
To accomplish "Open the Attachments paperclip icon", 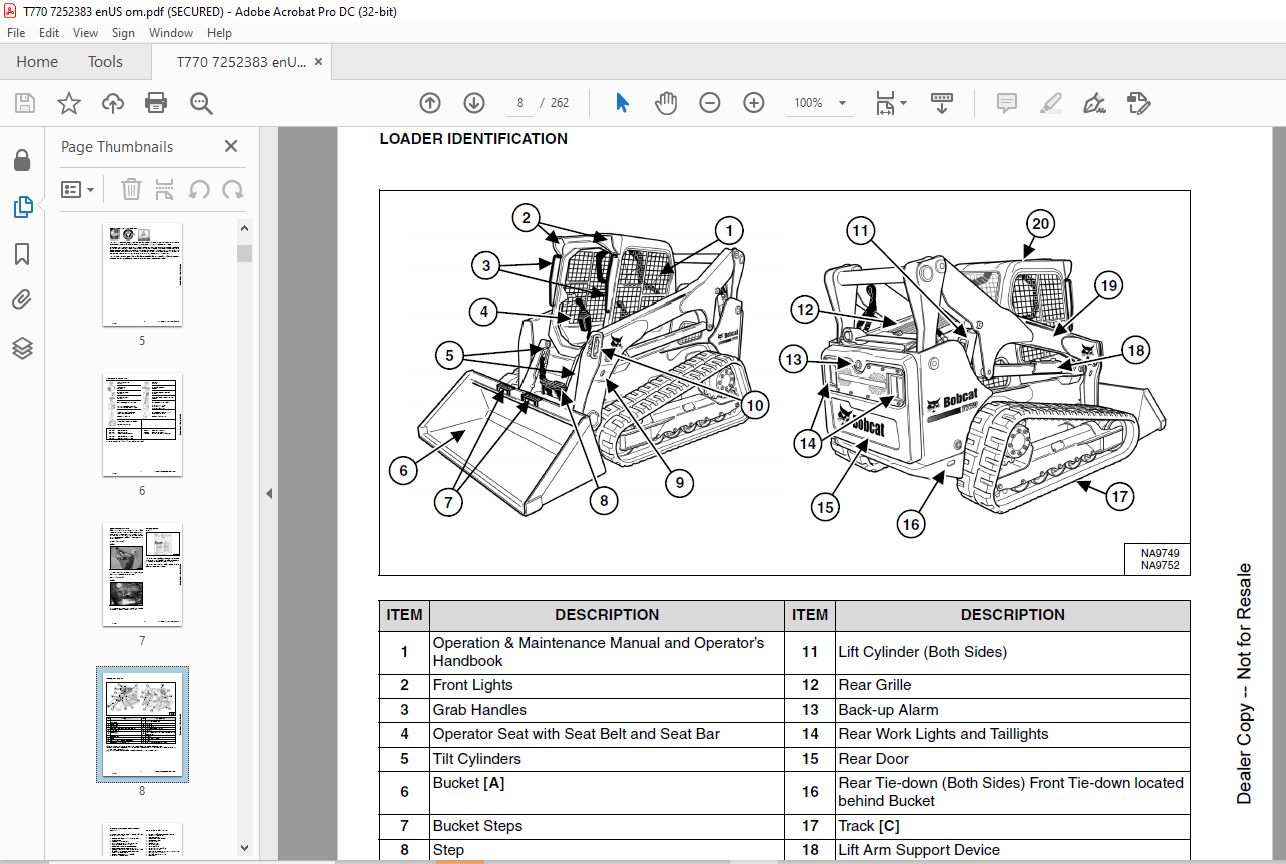I will [x=22, y=301].
